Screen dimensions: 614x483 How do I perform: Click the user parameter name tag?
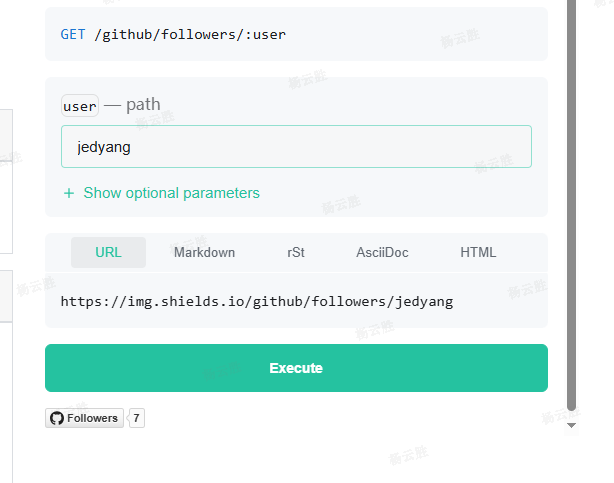tap(80, 106)
